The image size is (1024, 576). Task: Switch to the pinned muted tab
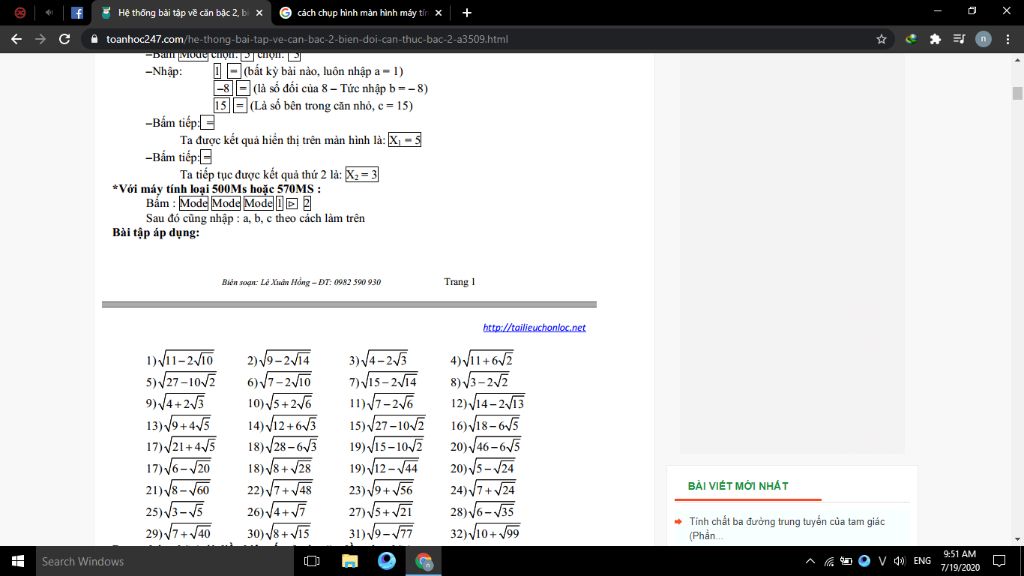(x=49, y=12)
